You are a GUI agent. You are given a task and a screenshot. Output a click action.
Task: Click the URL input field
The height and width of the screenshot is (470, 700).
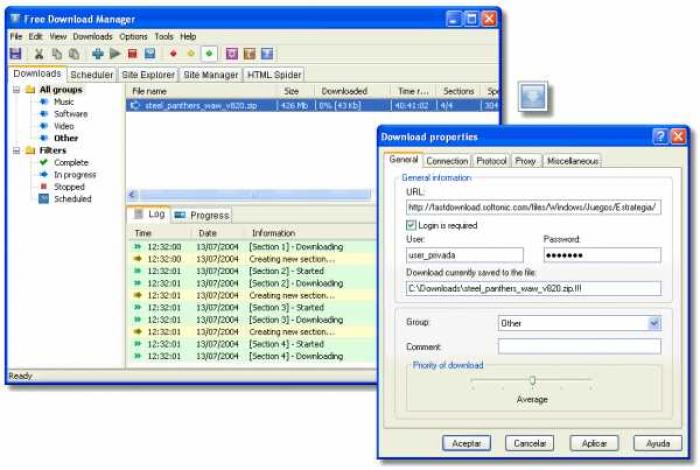click(x=533, y=207)
